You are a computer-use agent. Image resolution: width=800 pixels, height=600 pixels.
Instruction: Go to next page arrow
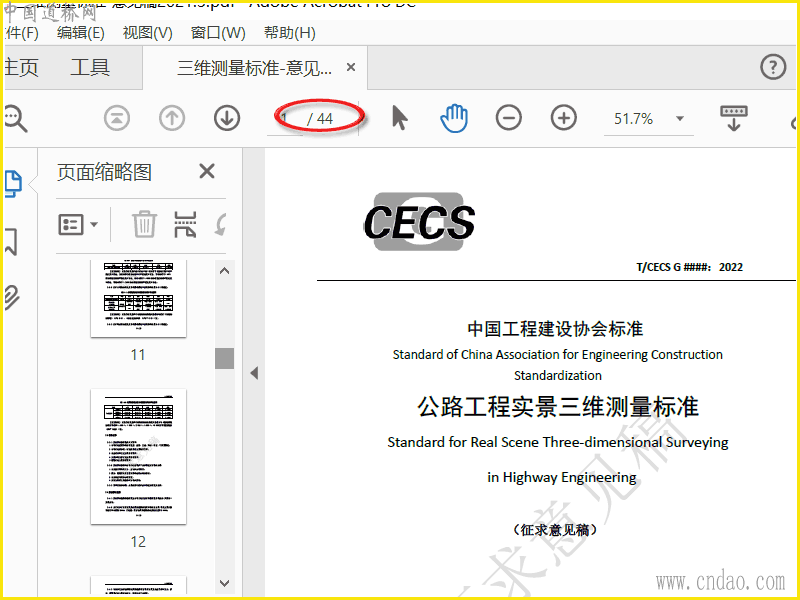[x=227, y=118]
